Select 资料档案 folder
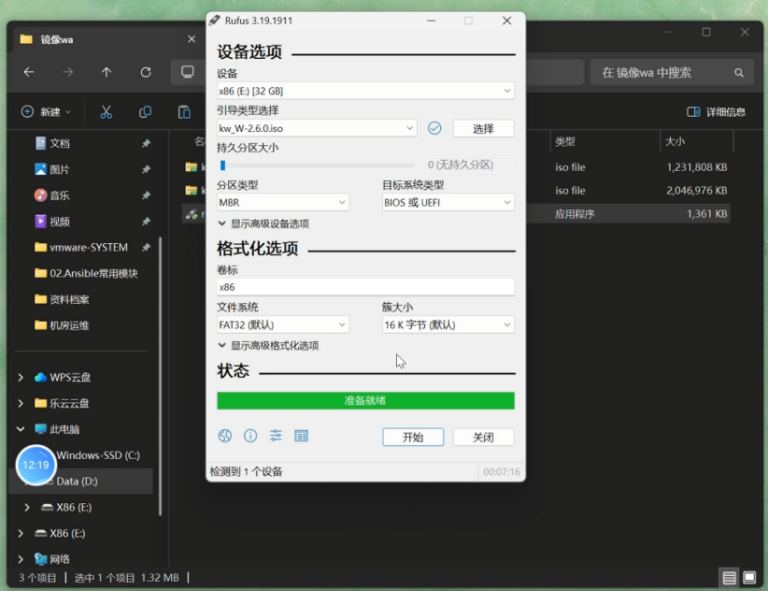The height and width of the screenshot is (591, 768). [x=62, y=299]
